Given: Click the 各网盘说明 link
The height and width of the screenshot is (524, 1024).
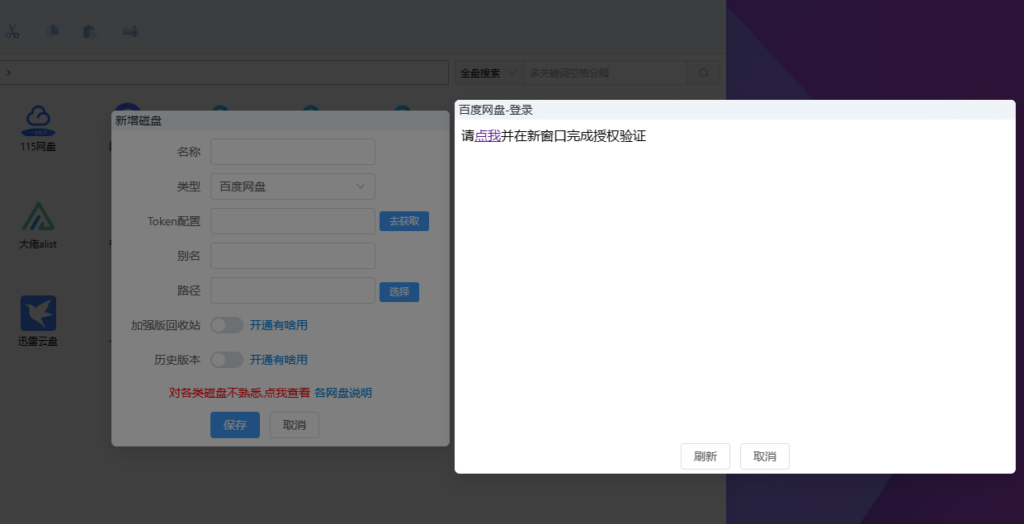Looking at the screenshot, I should click(343, 393).
